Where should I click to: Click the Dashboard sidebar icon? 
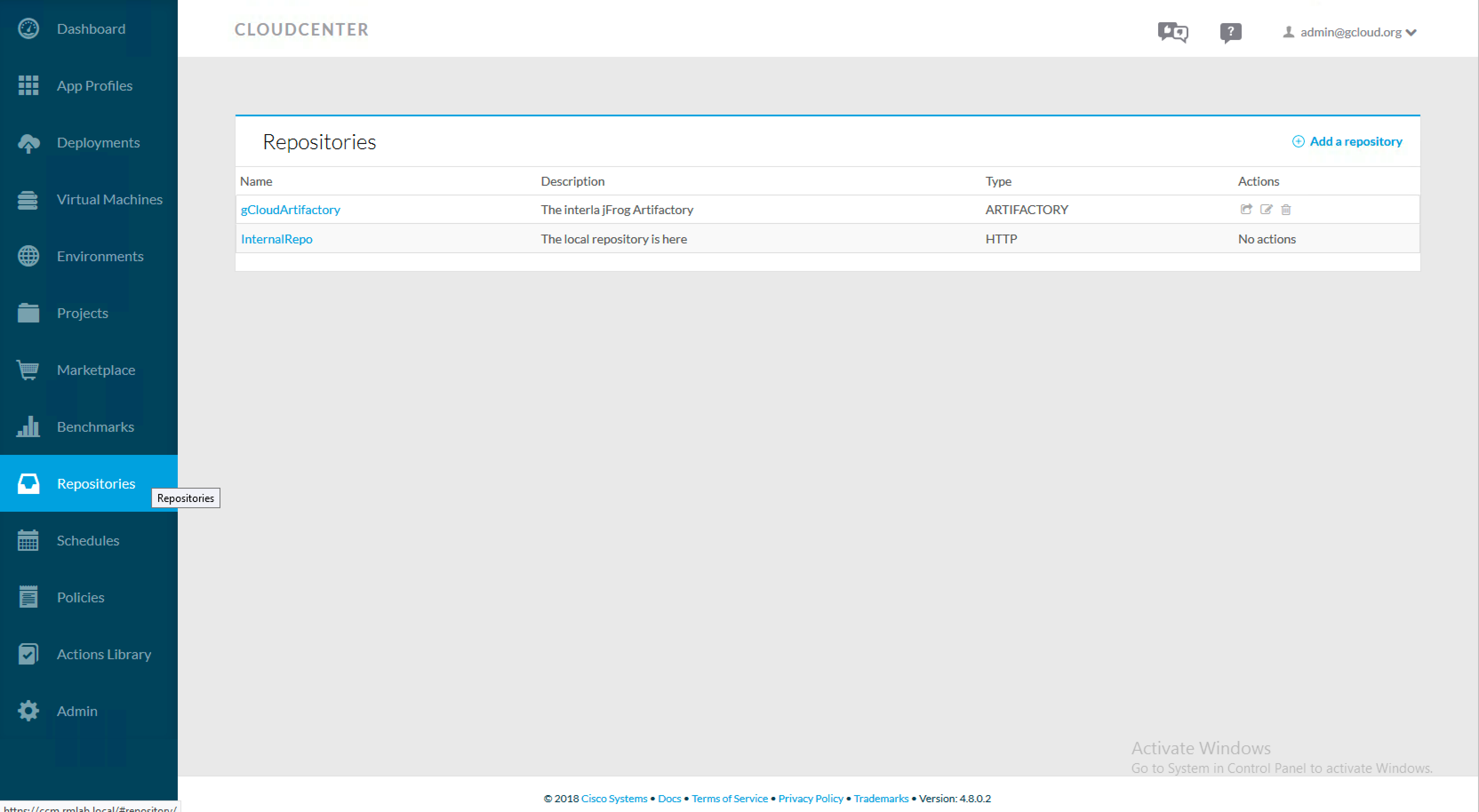28,28
